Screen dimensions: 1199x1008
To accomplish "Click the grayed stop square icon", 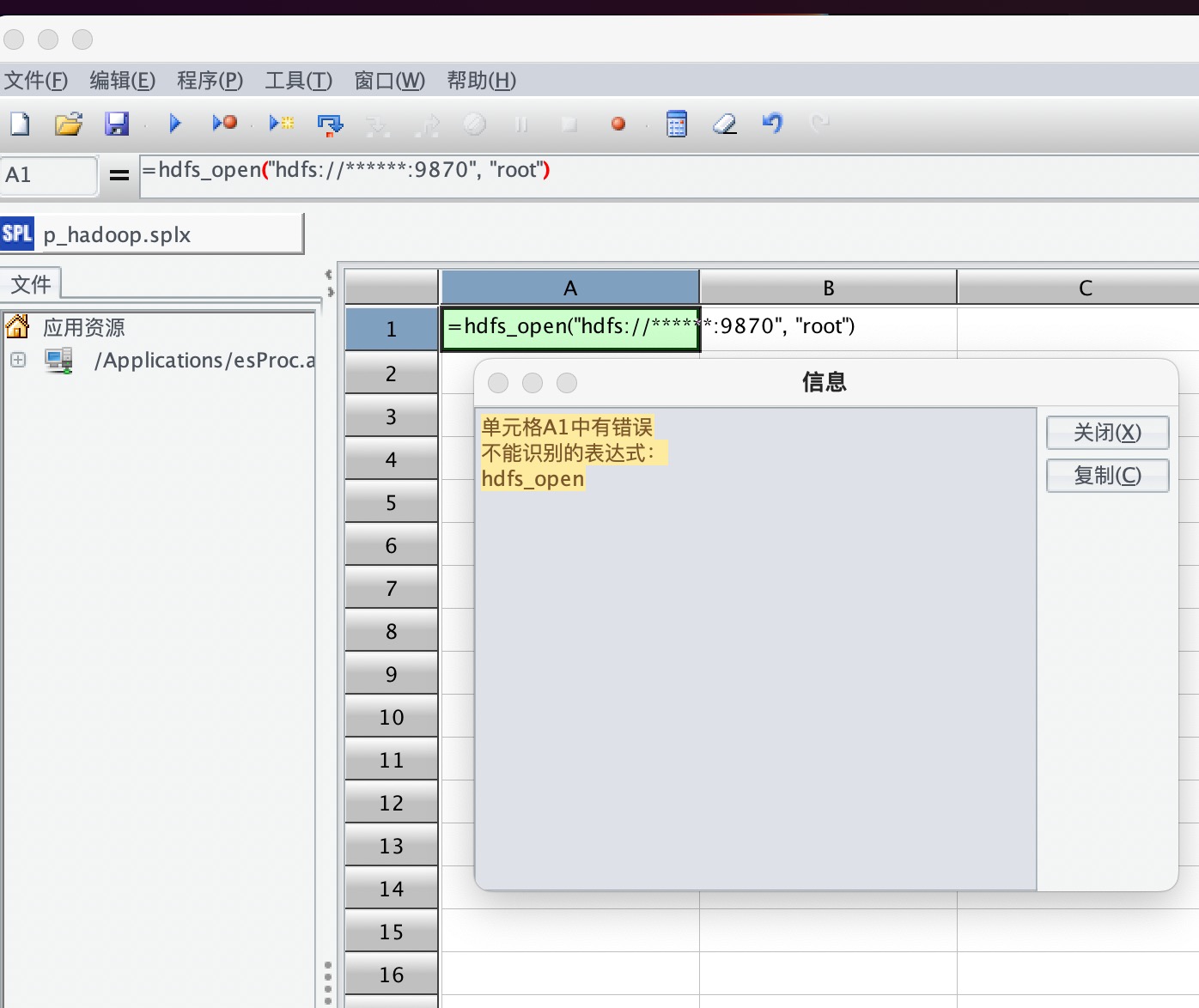I will click(569, 124).
